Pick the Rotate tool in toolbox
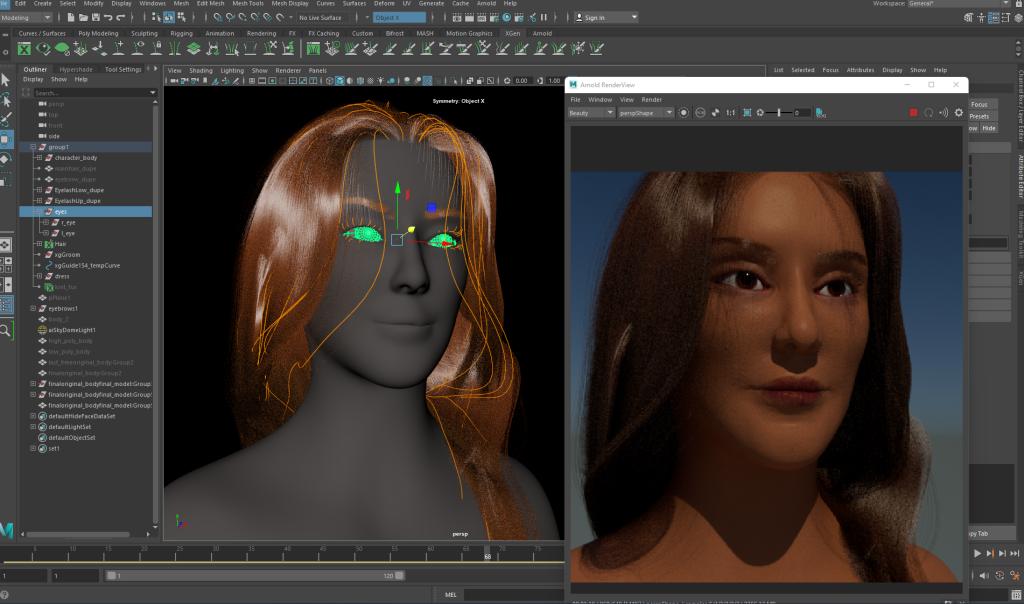 tap(6, 159)
